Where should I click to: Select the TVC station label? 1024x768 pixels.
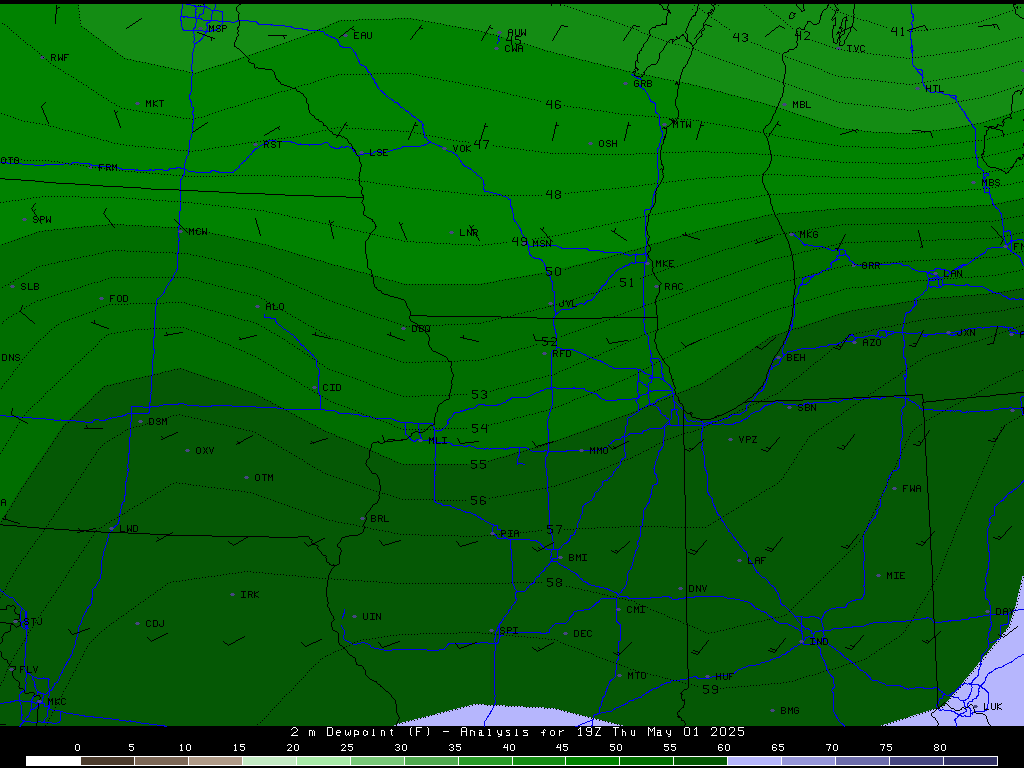(x=856, y=48)
